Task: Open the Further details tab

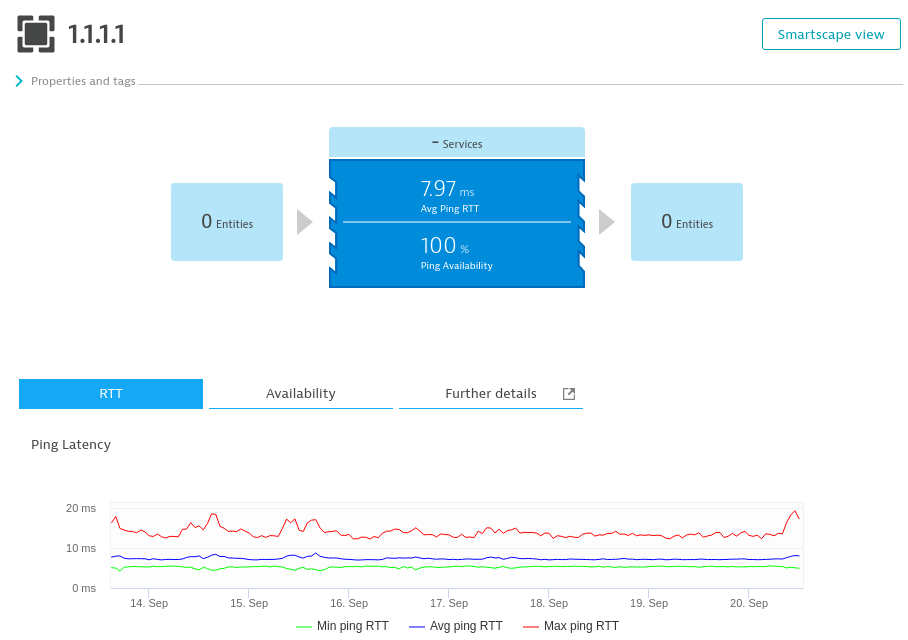Action: (x=490, y=394)
